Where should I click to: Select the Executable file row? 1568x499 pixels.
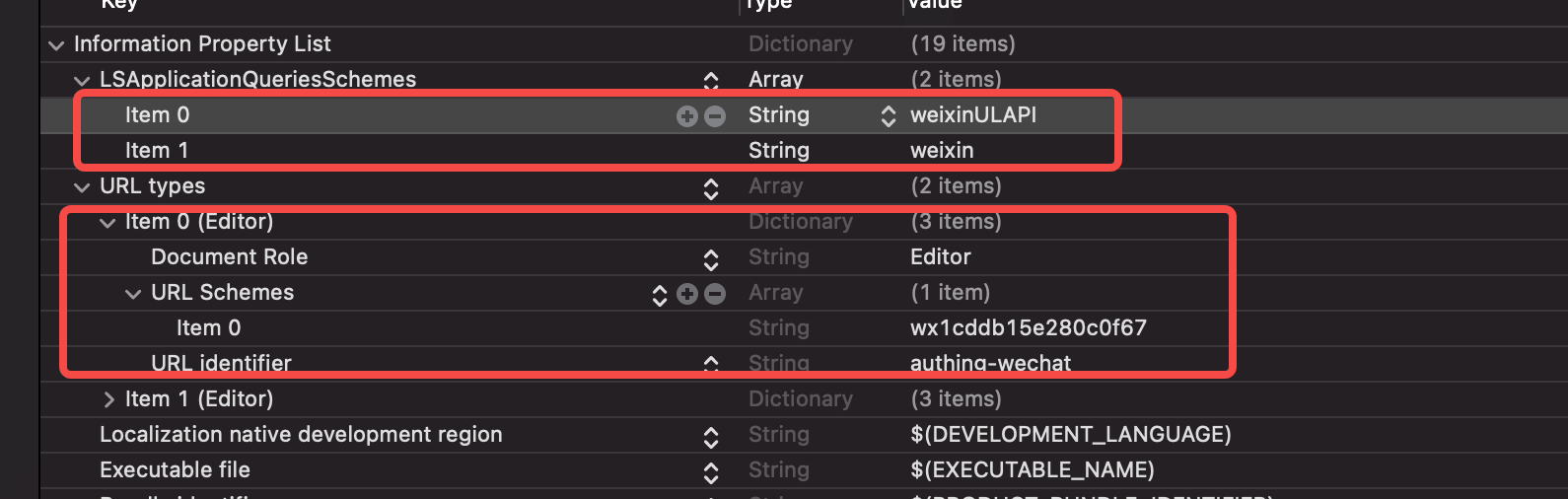pos(175,470)
